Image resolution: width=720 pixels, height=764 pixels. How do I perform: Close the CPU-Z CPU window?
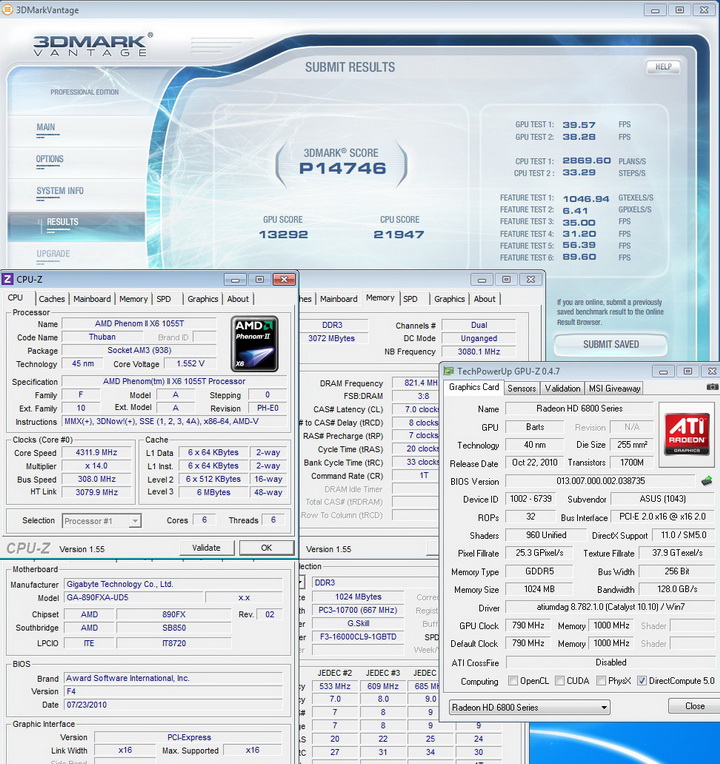coord(284,280)
